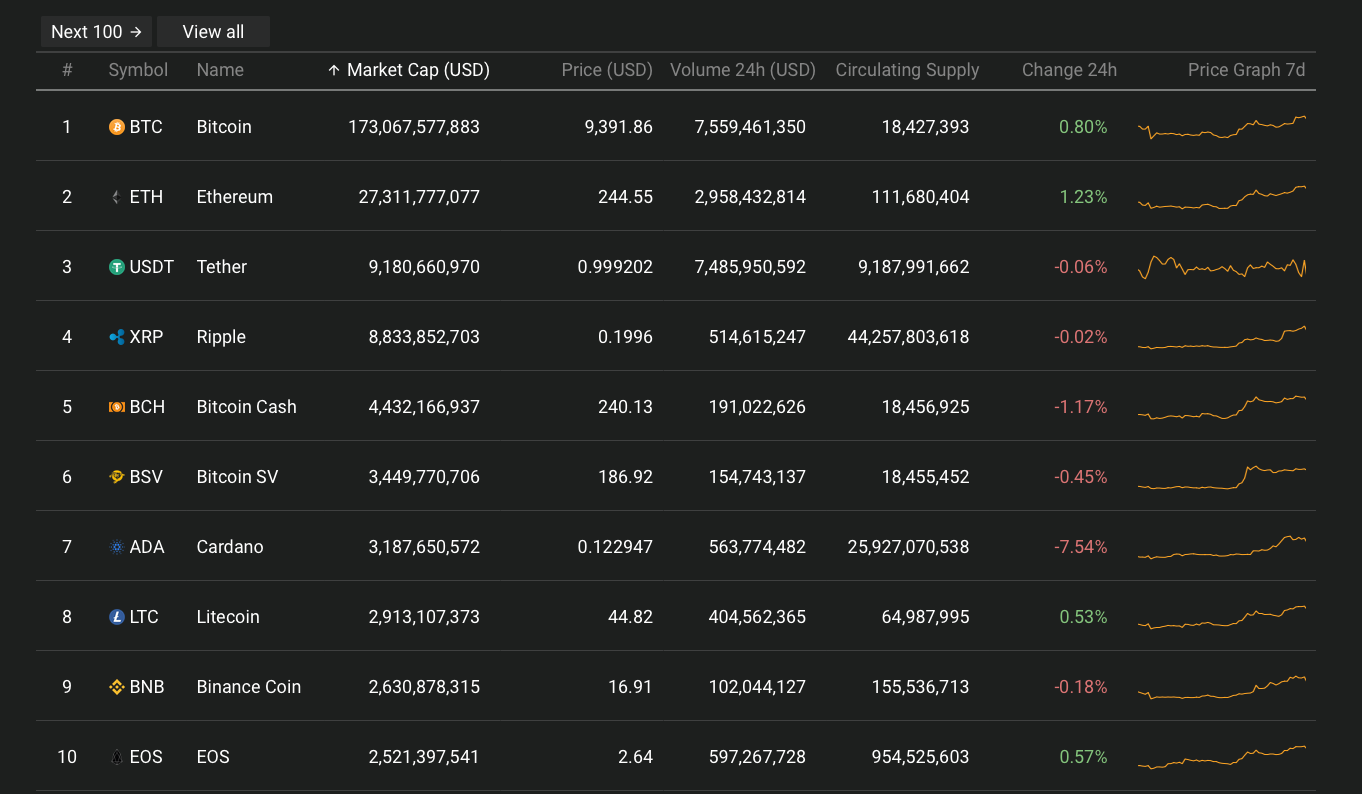Open the Ripple 7d price graph
The width and height of the screenshot is (1362, 794).
[1222, 337]
